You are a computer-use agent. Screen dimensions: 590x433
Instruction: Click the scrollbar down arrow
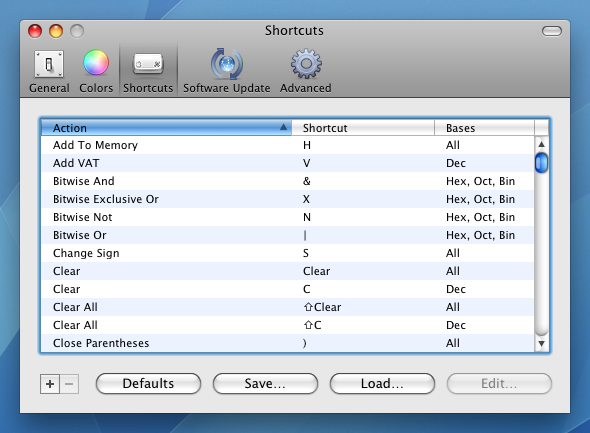click(541, 343)
